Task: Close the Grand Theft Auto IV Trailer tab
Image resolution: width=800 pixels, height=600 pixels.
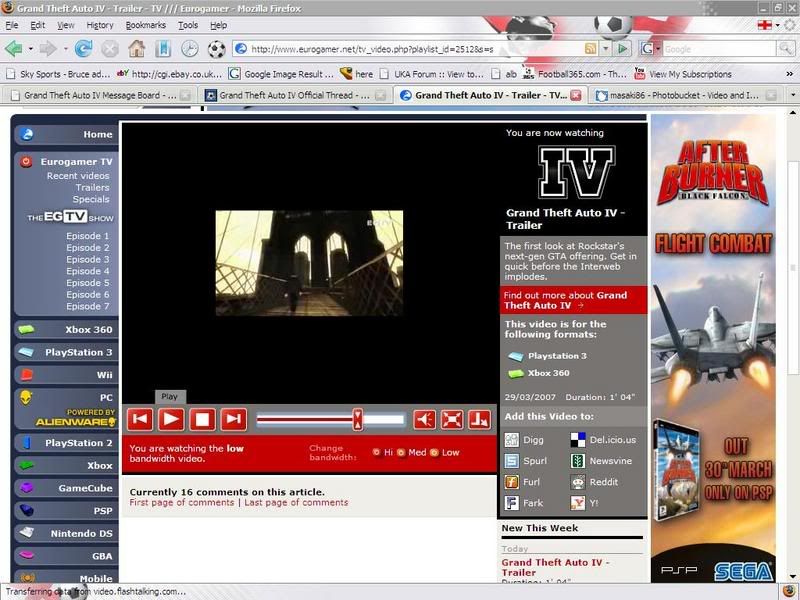Action: [576, 95]
